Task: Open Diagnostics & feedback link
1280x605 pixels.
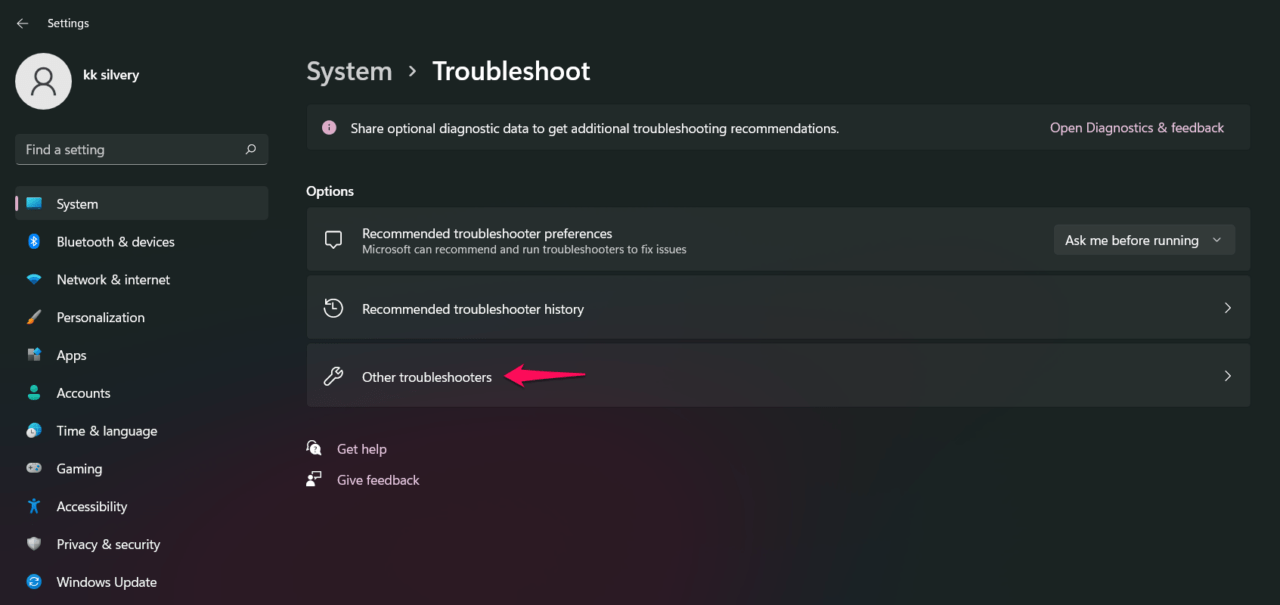Action: 1136,128
